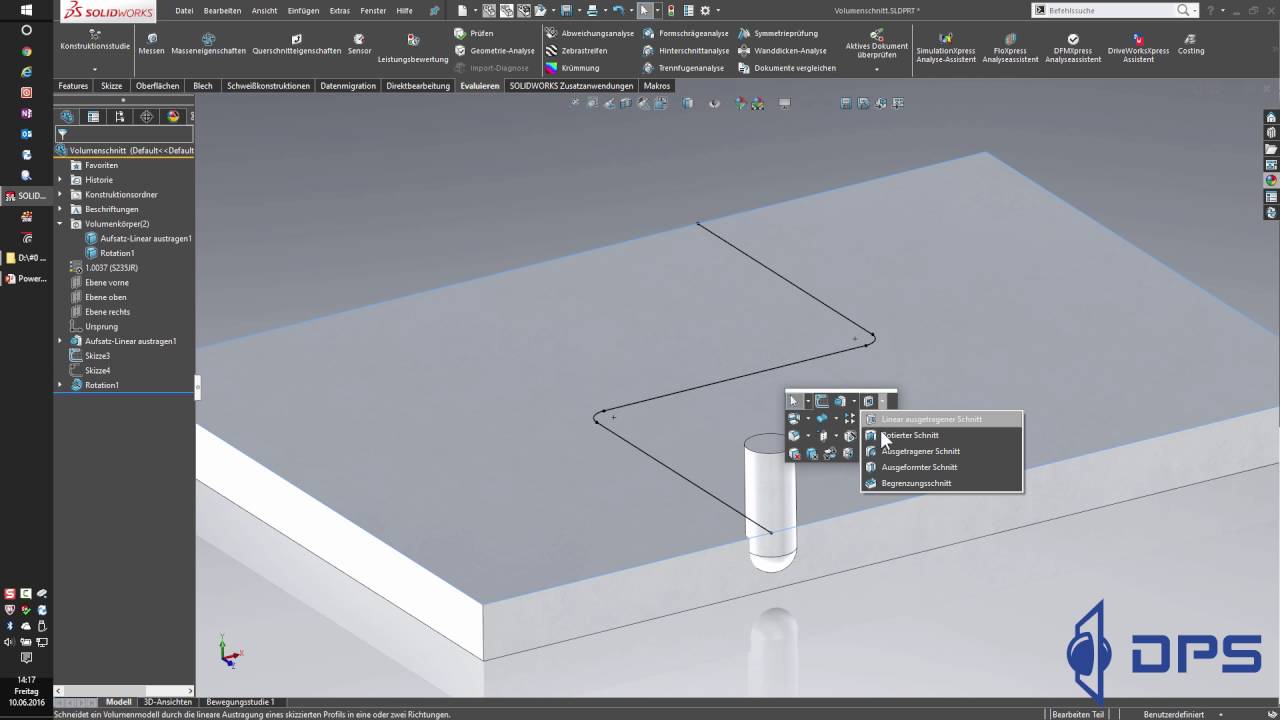This screenshot has height=720, width=1280.
Task: Click the Undo arrow icon
Action: [618, 10]
